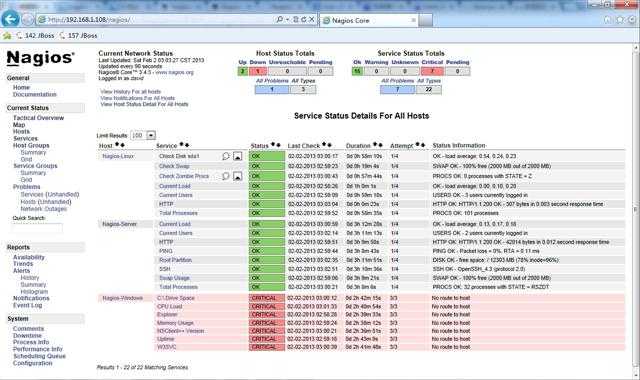Open the Nagios-Windows host link

(x=122, y=298)
